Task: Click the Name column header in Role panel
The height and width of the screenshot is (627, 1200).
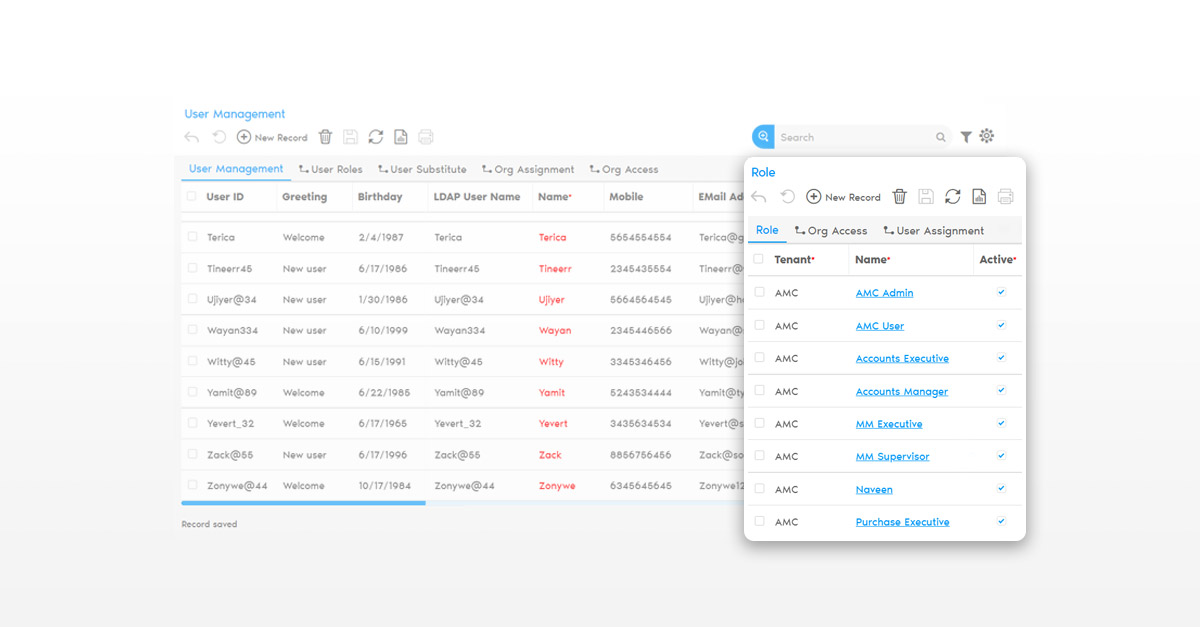Action: pyautogui.click(x=873, y=259)
